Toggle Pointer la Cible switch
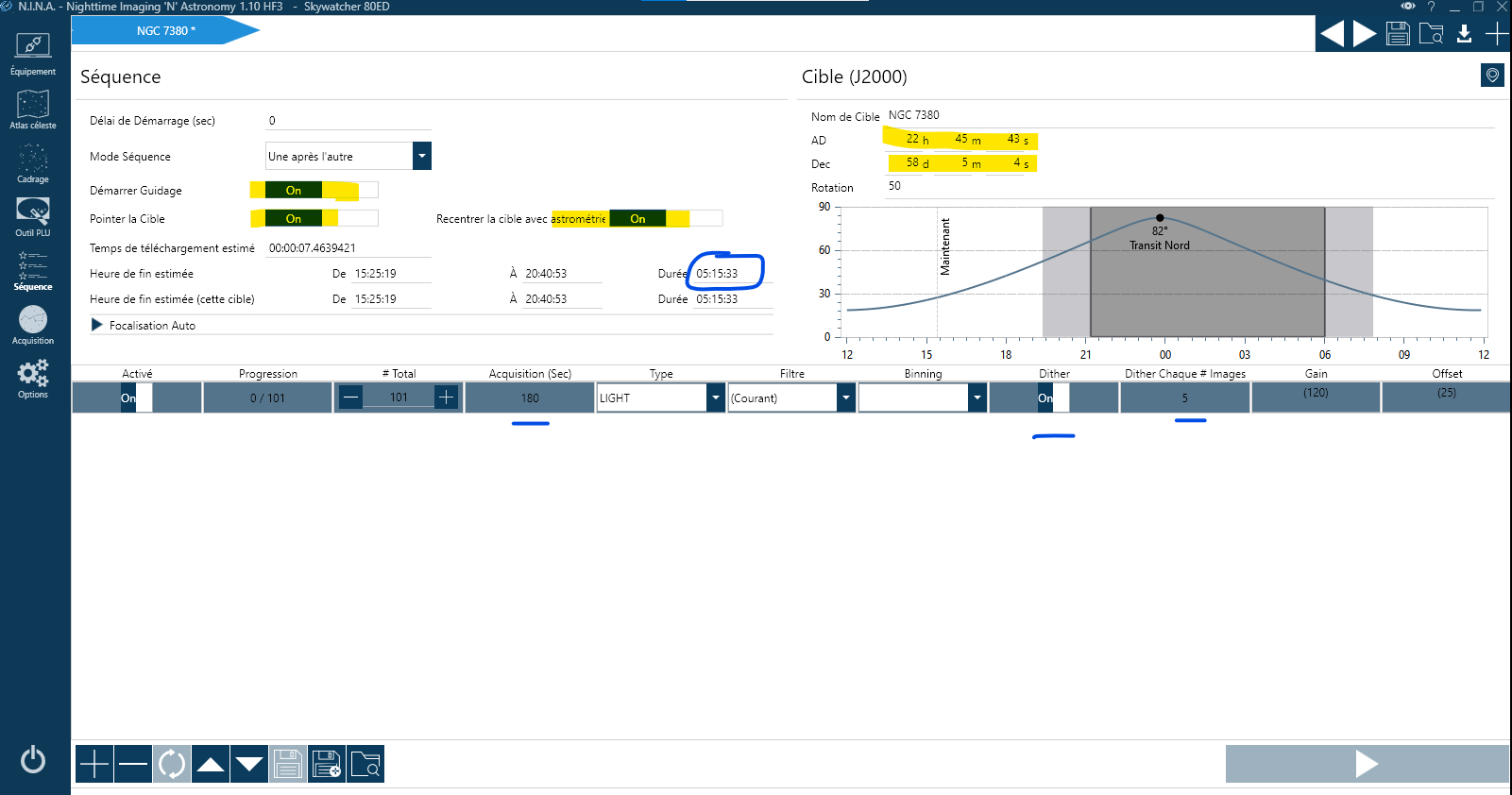1512x795 pixels. (x=321, y=218)
